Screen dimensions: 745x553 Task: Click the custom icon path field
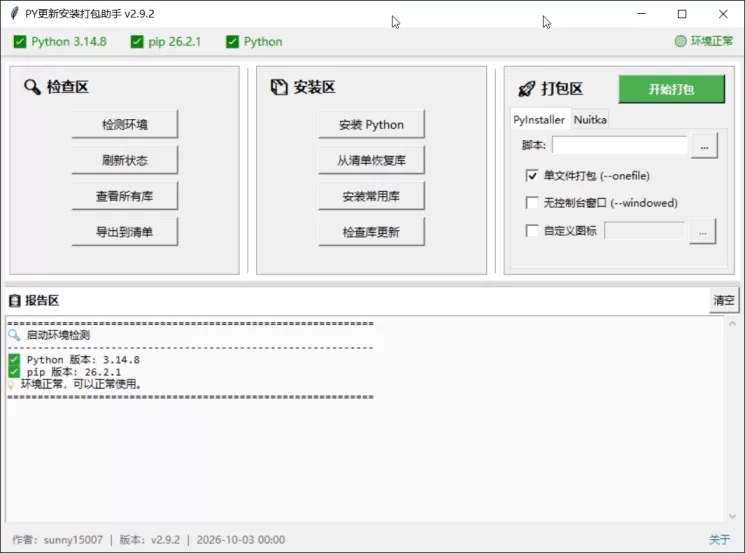645,231
